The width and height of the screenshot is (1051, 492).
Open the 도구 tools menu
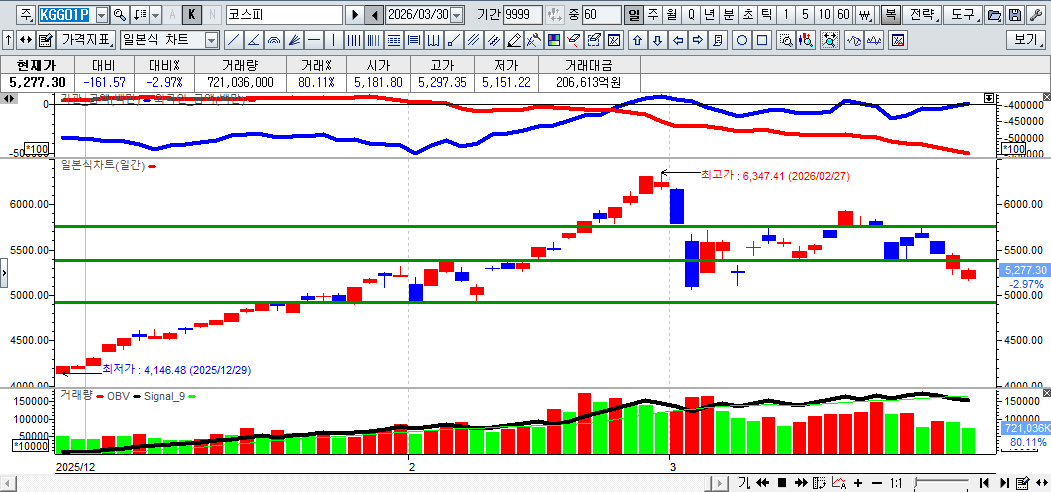point(963,15)
